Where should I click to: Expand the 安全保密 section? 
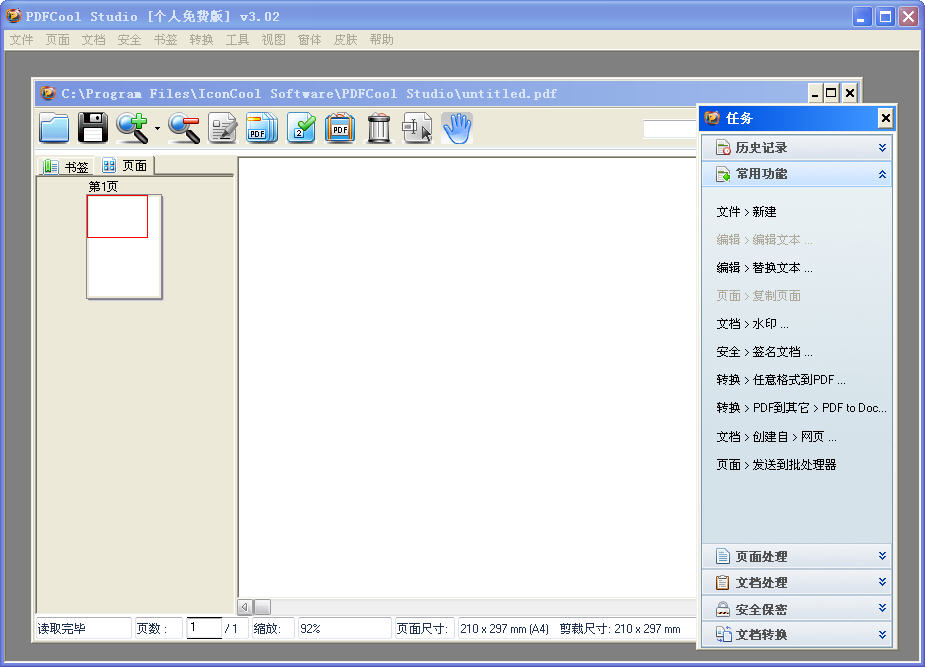[x=796, y=609]
